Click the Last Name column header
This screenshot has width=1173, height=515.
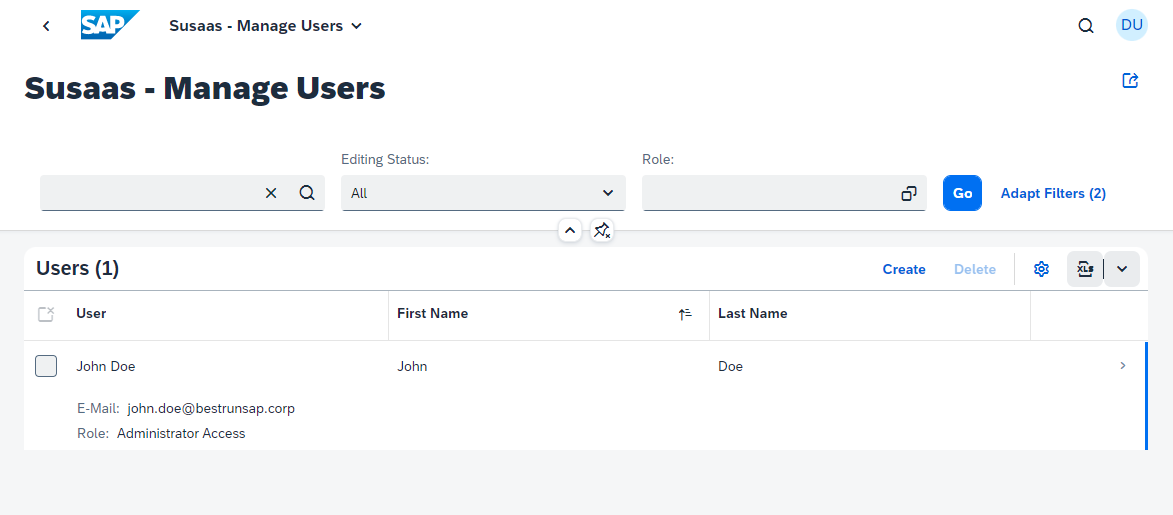(870, 314)
